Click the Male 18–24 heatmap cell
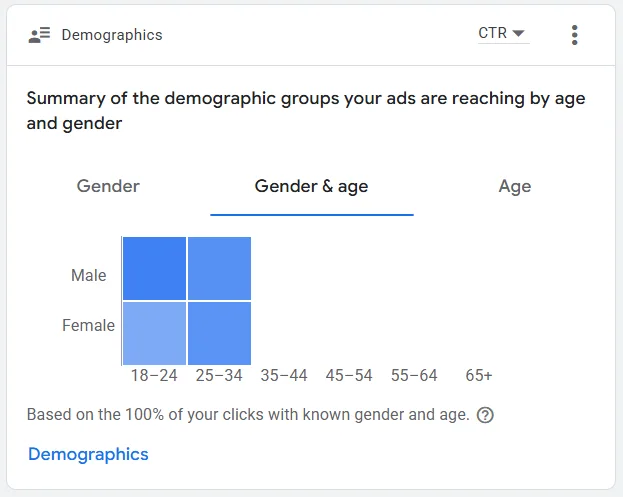The image size is (623, 497). (154, 268)
